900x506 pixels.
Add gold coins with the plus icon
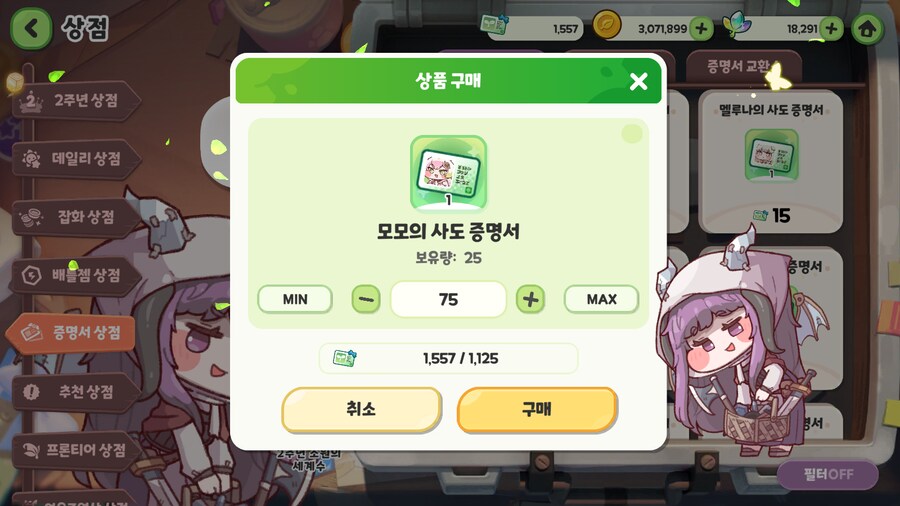(701, 28)
